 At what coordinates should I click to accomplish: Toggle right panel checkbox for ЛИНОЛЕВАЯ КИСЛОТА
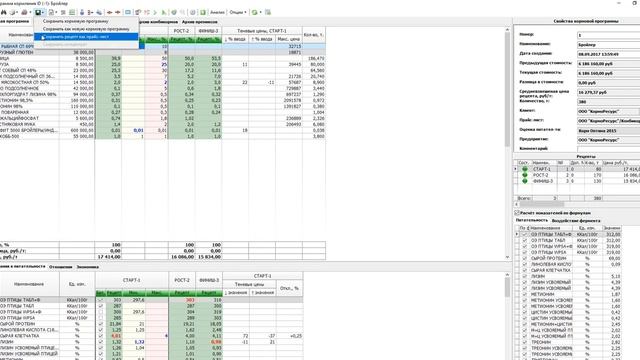click(x=525, y=264)
